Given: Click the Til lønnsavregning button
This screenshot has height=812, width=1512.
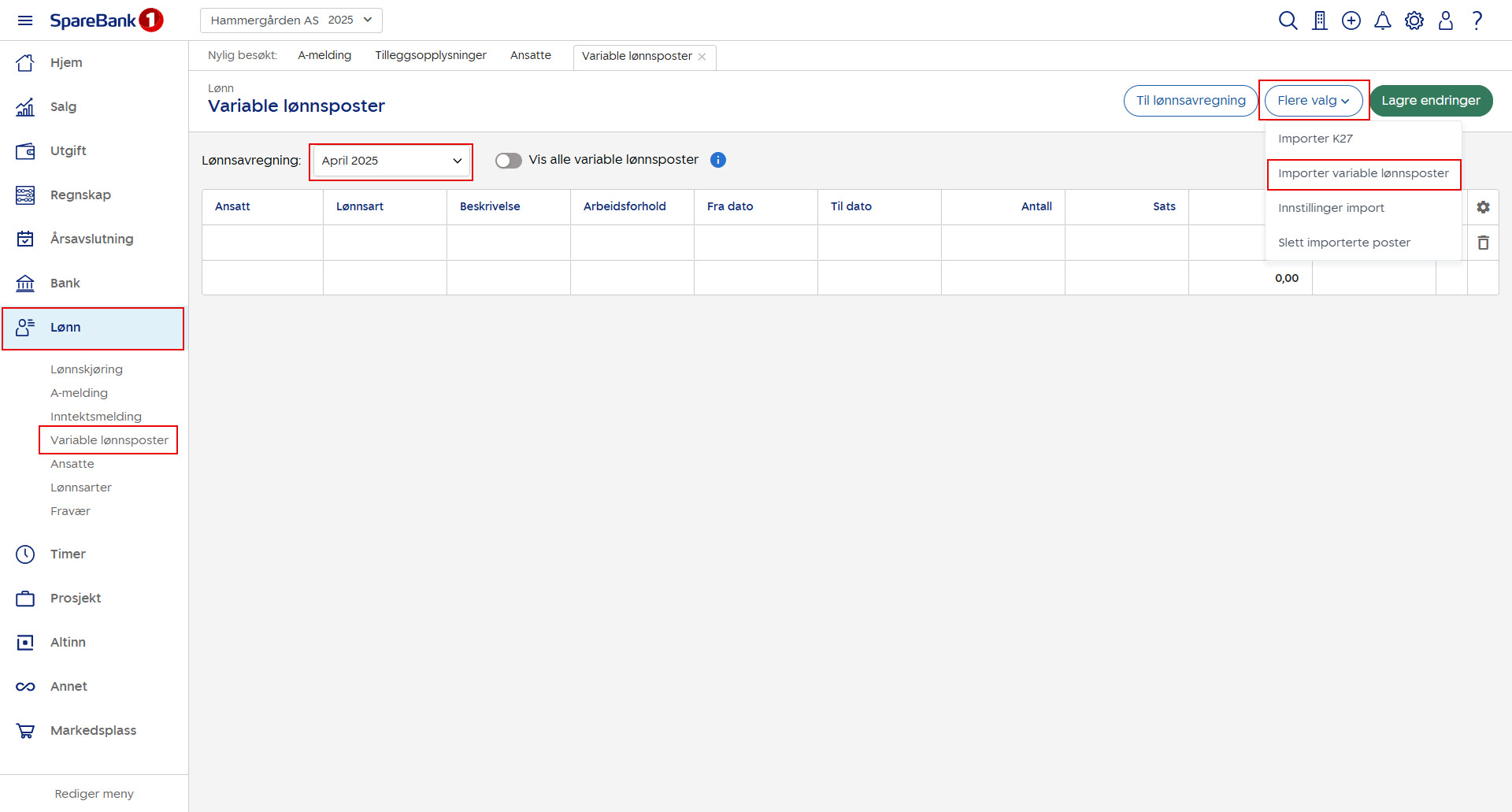Looking at the screenshot, I should click(1190, 101).
